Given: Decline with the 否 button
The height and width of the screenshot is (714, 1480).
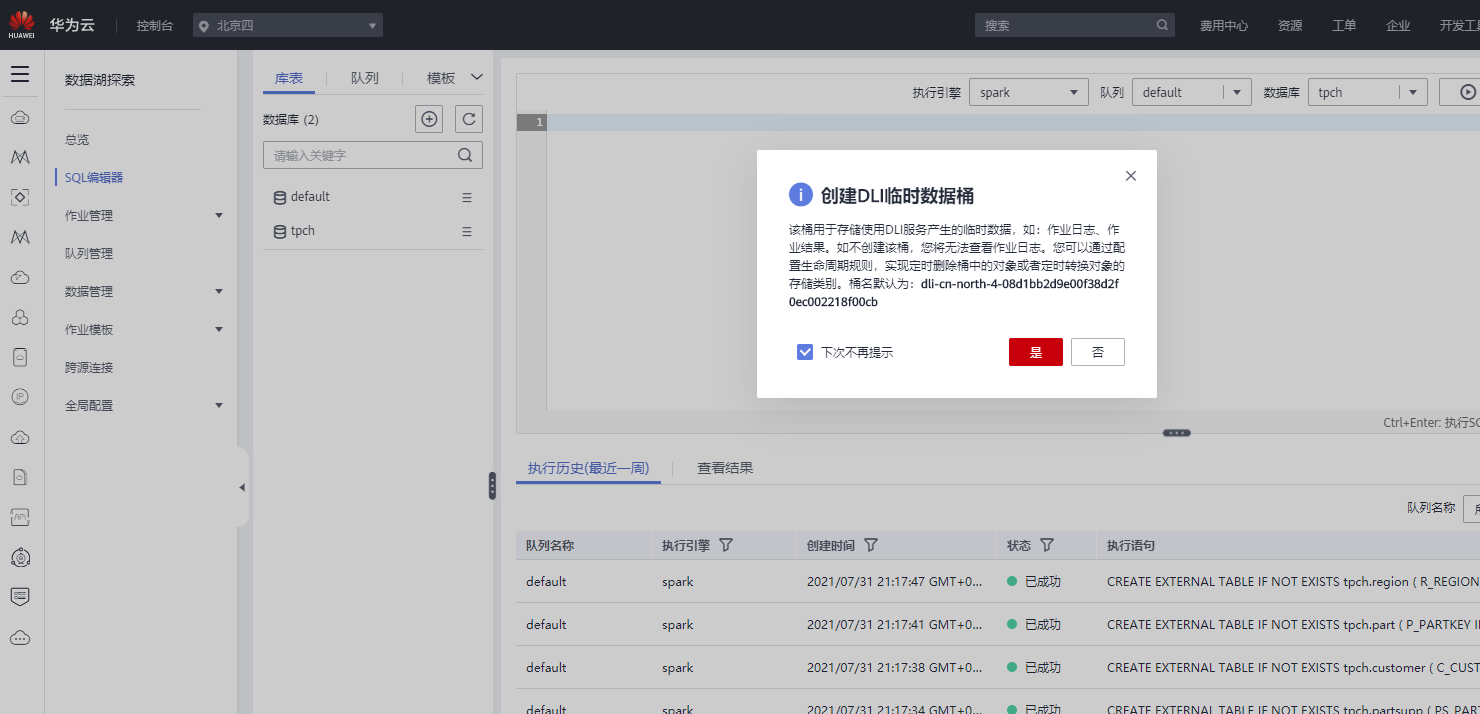Looking at the screenshot, I should (1098, 352).
